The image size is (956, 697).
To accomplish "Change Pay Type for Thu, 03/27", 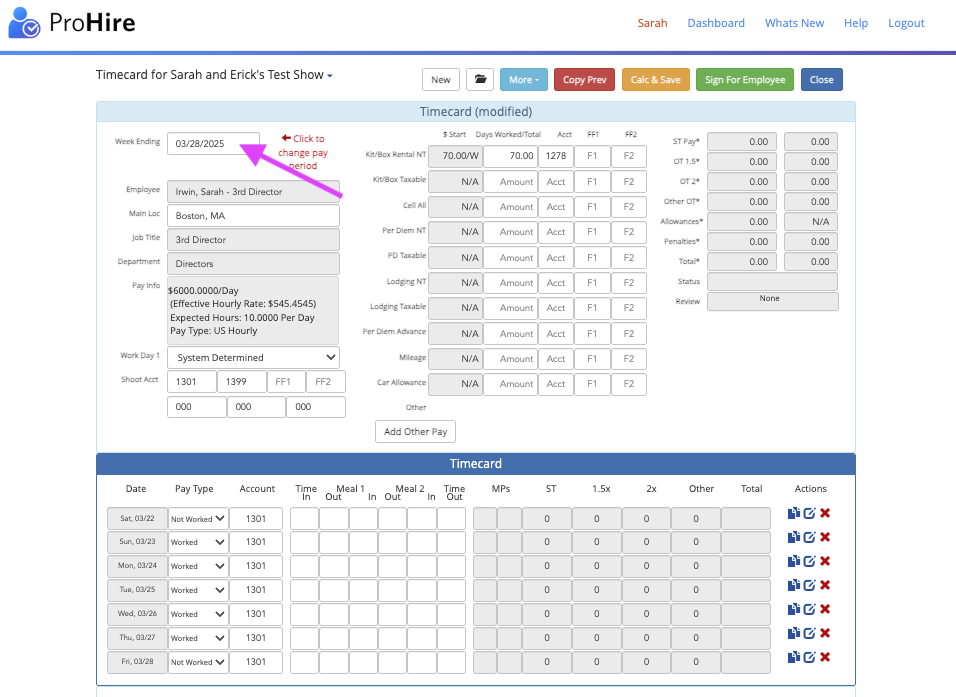I will (198, 638).
